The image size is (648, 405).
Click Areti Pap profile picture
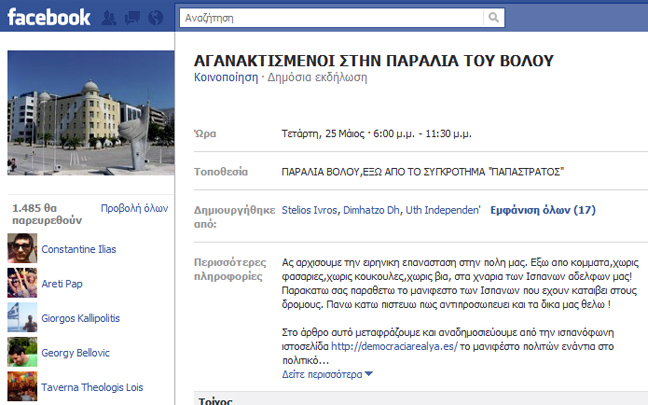pos(21,283)
